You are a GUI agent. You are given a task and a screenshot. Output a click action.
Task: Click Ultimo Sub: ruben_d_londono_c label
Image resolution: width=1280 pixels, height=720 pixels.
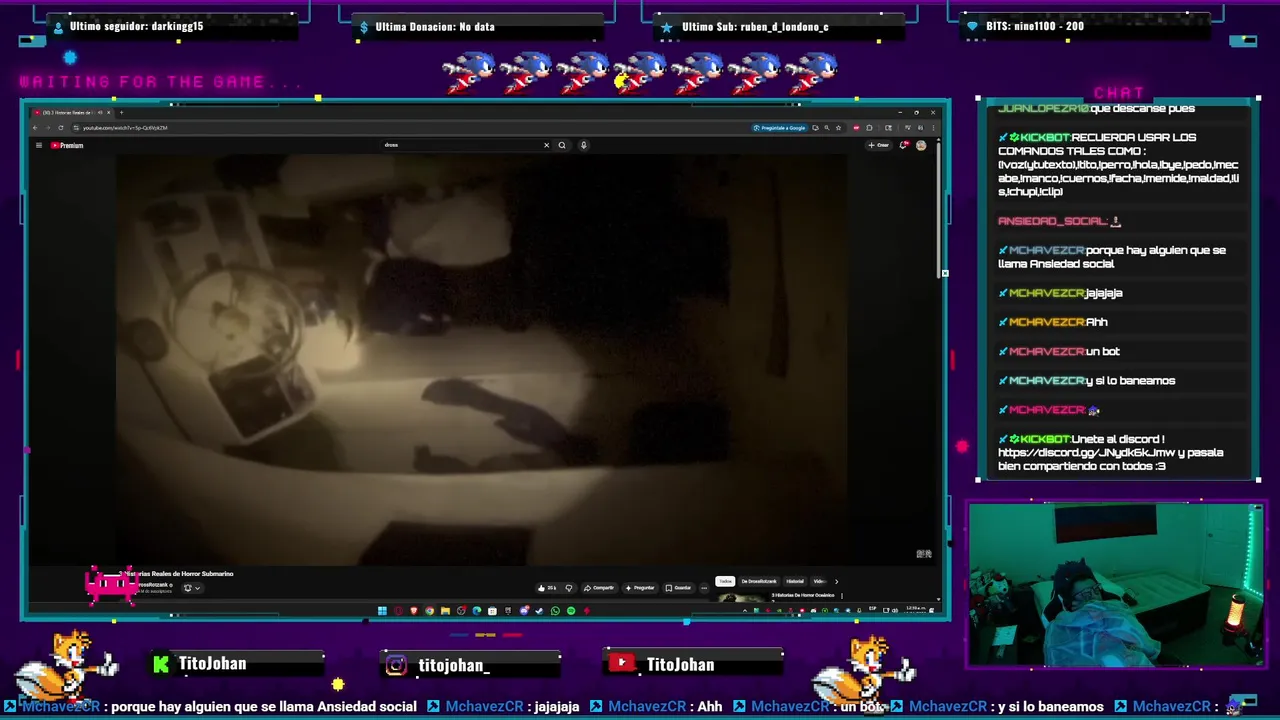[x=755, y=27]
